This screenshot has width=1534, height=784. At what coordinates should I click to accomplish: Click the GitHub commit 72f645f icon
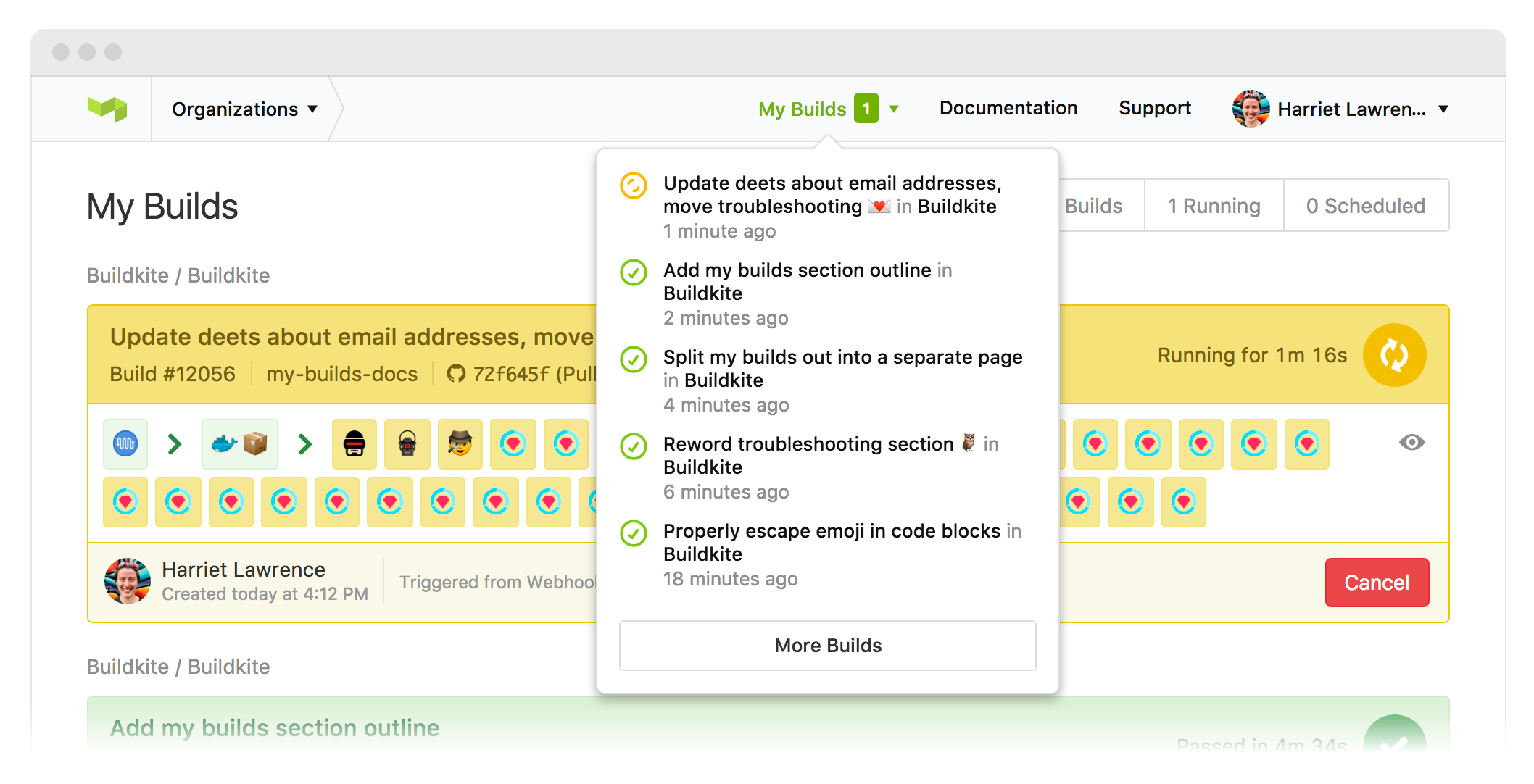(x=456, y=374)
